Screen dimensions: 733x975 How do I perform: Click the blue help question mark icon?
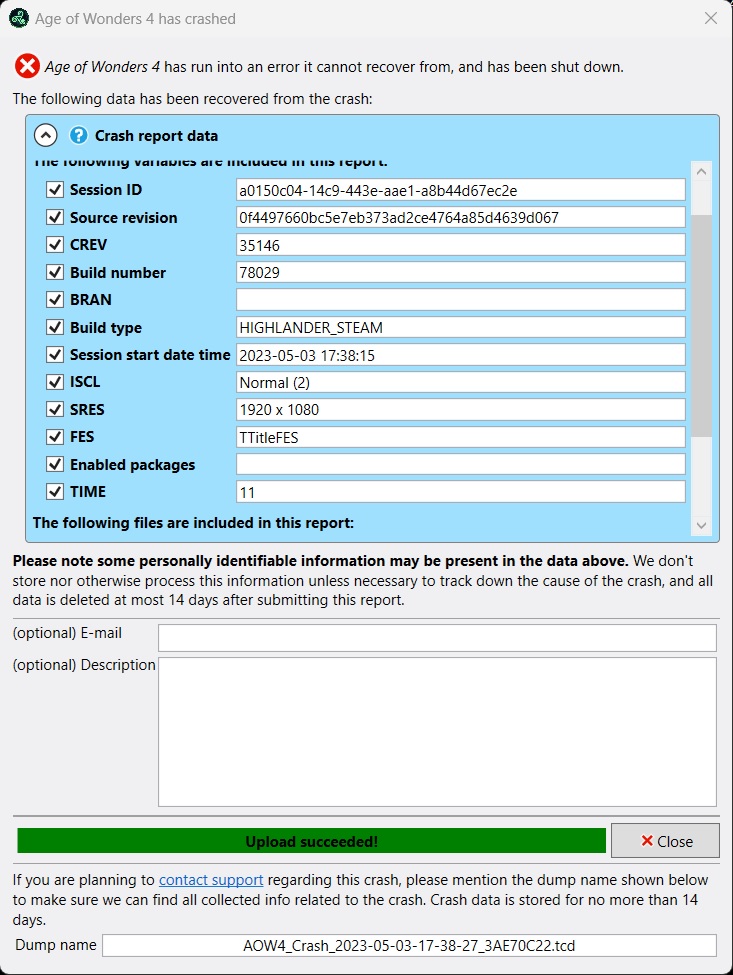[x=79, y=135]
